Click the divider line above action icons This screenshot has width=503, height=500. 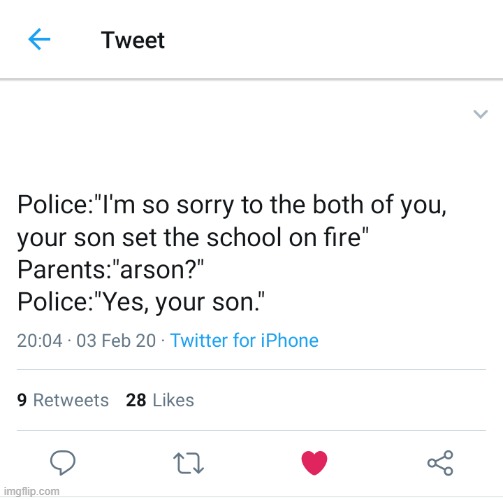pyautogui.click(x=251, y=430)
